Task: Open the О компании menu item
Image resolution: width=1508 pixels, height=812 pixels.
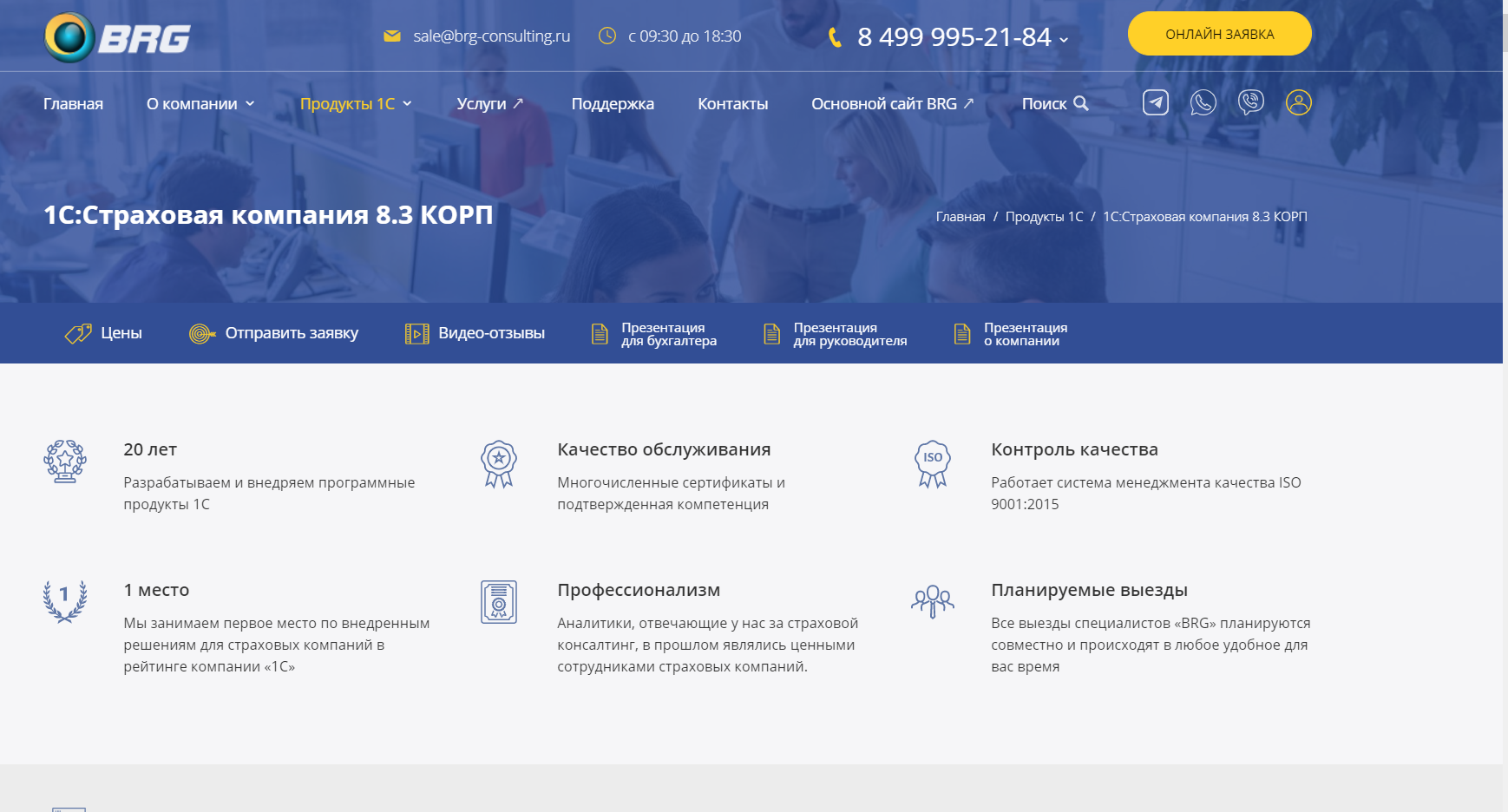Action: pos(192,103)
